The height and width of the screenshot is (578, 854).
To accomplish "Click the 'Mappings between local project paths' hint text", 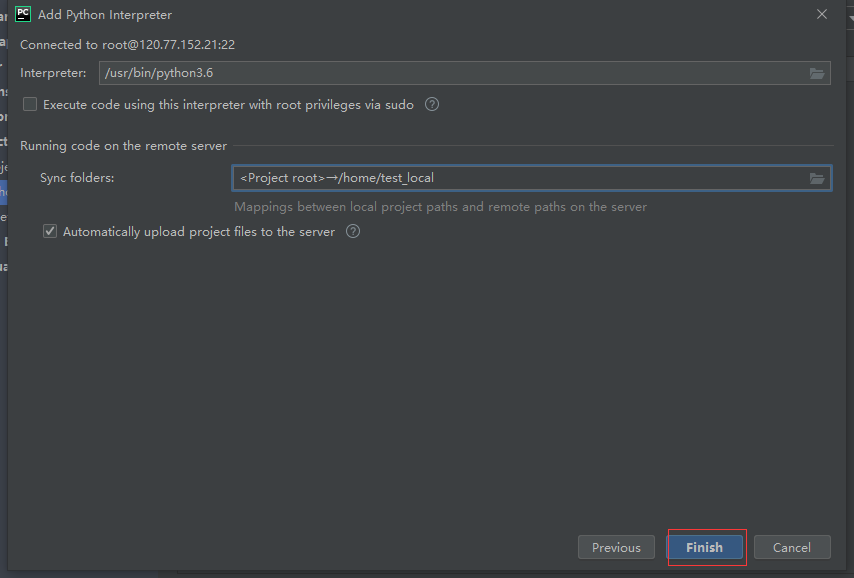I will click(440, 207).
